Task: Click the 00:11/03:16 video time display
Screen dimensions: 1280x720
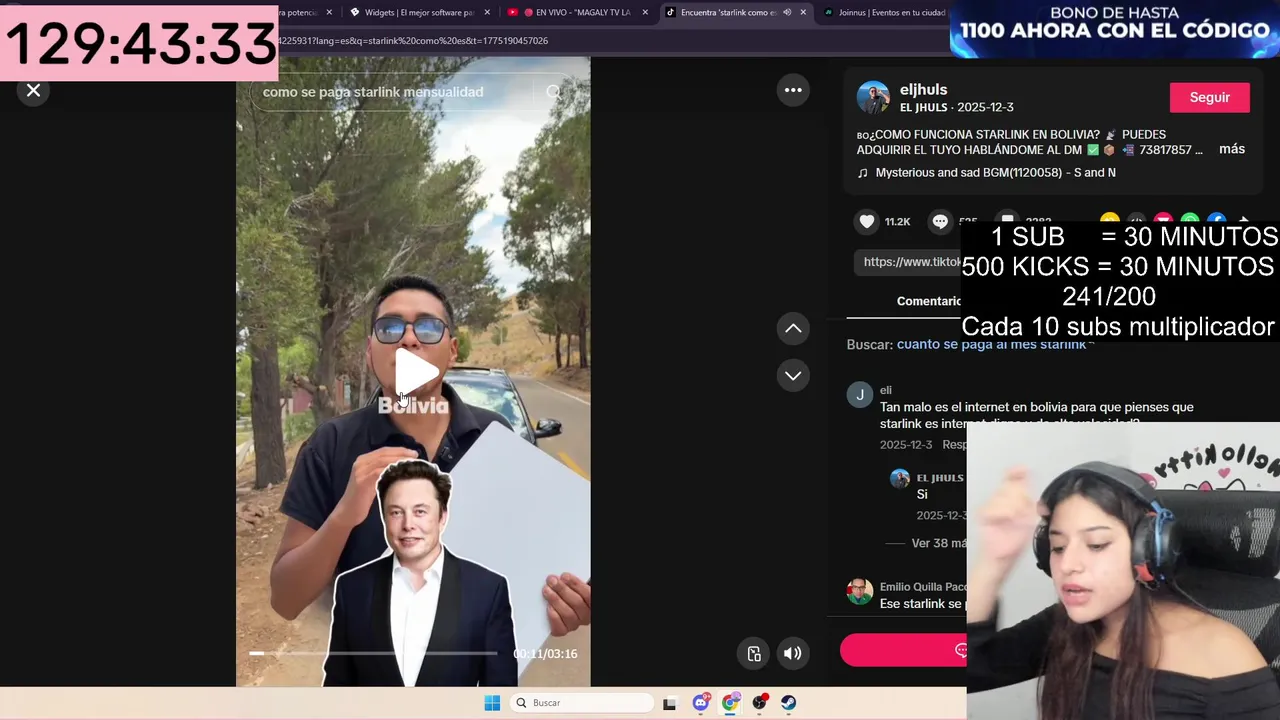Action: point(545,654)
